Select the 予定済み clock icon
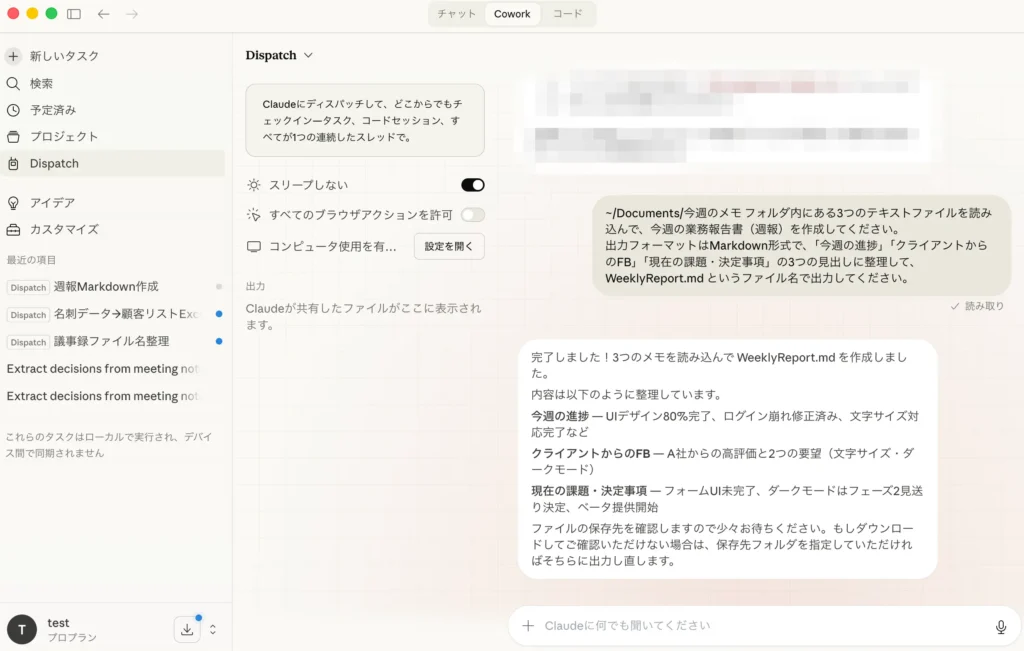The width and height of the screenshot is (1024, 651). tap(13, 110)
